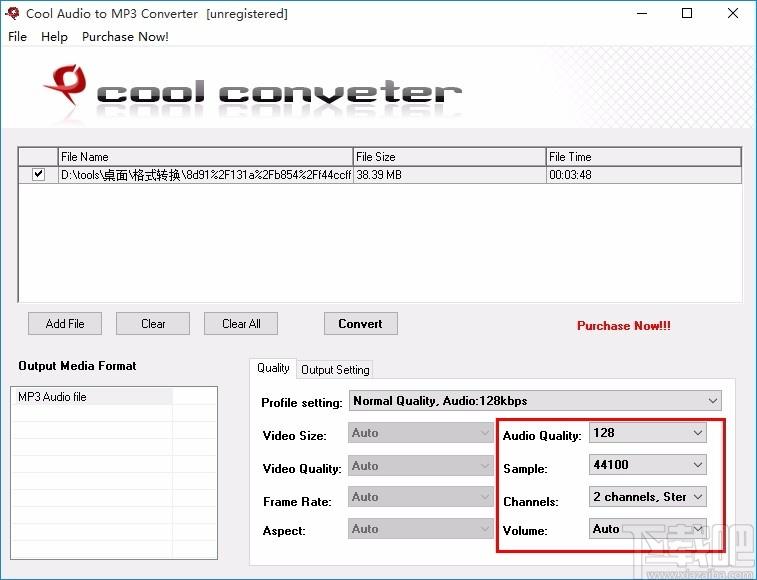The width and height of the screenshot is (757, 580).
Task: Open the Sample rate dropdown showing 44100
Action: (x=647, y=465)
